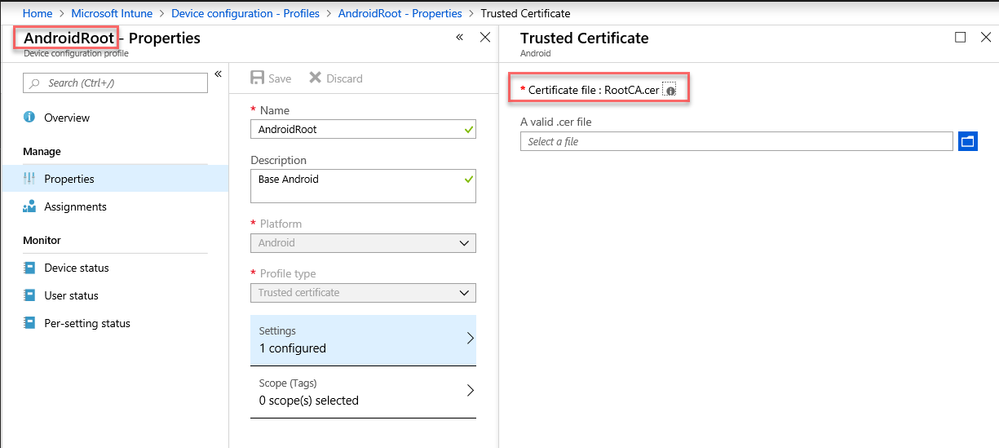The height and width of the screenshot is (448, 999).
Task: Click the Discard button label
Action: click(x=345, y=78)
